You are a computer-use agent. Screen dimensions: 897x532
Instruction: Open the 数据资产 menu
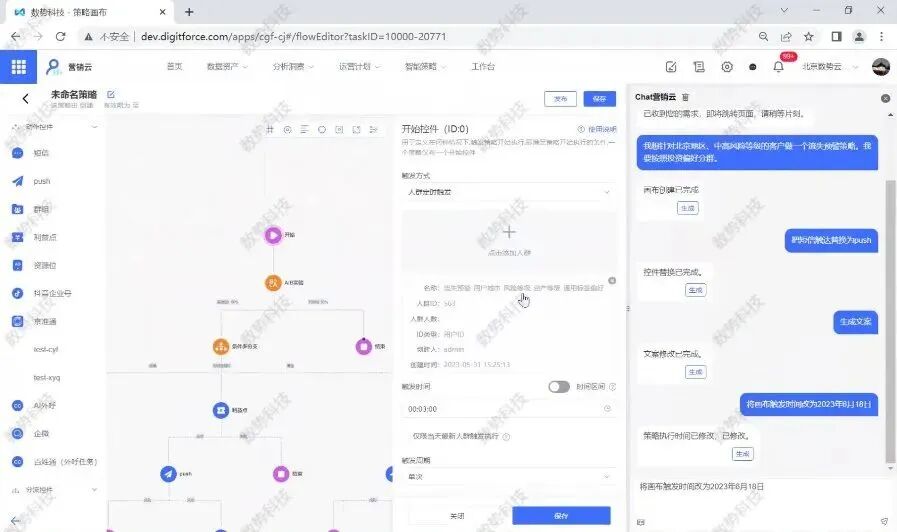[227, 67]
